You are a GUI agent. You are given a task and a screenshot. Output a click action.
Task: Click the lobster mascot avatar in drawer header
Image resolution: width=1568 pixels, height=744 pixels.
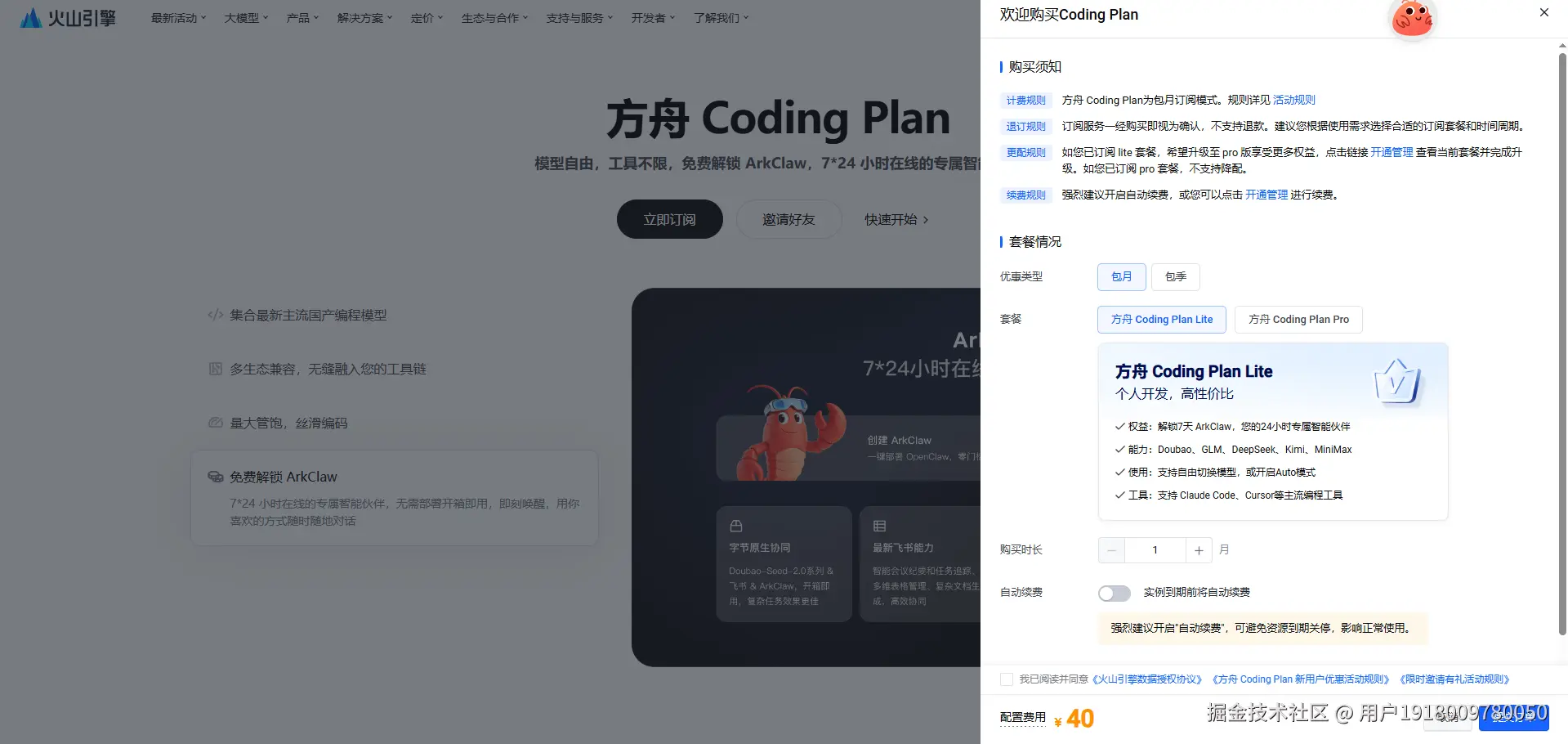click(x=1412, y=18)
